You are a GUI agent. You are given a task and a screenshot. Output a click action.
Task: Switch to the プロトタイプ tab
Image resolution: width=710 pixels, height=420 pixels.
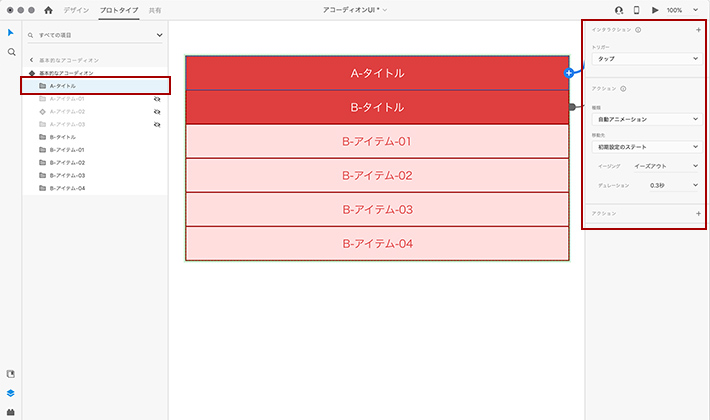[x=119, y=10]
